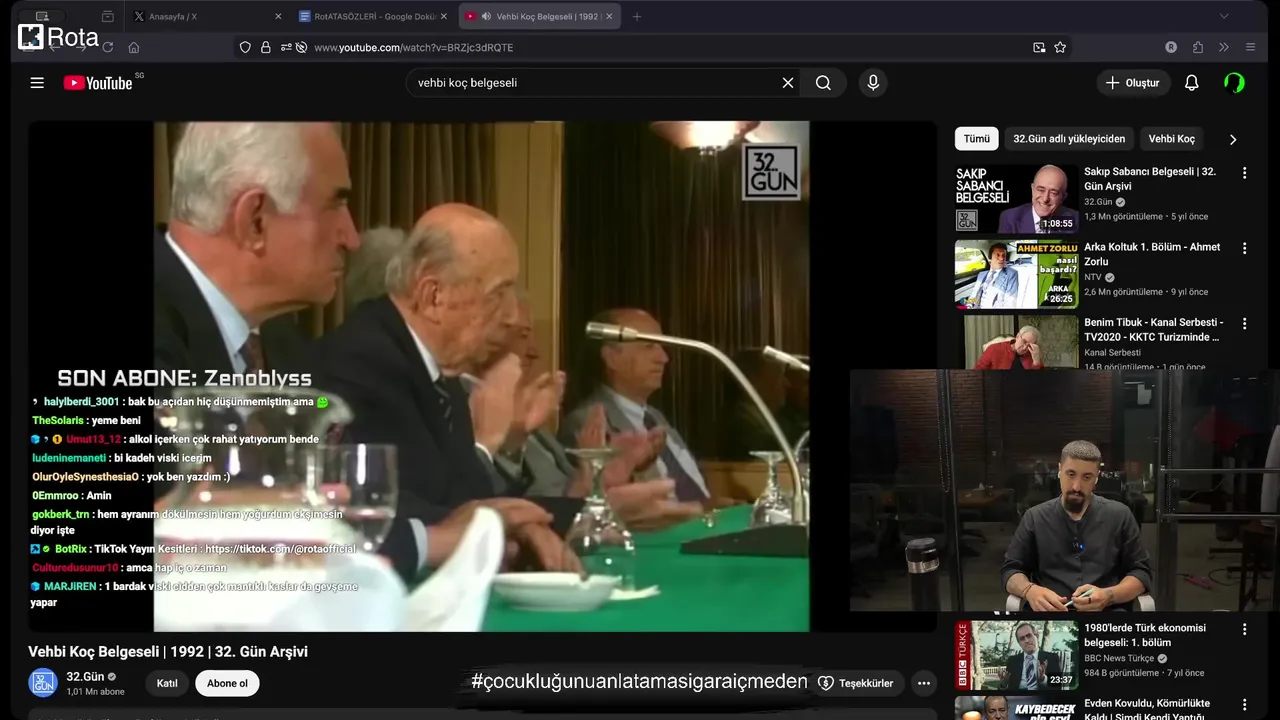Screen dimensions: 1280x720
Task: Open picture-in-picture icon in address bar
Action: [1039, 47]
